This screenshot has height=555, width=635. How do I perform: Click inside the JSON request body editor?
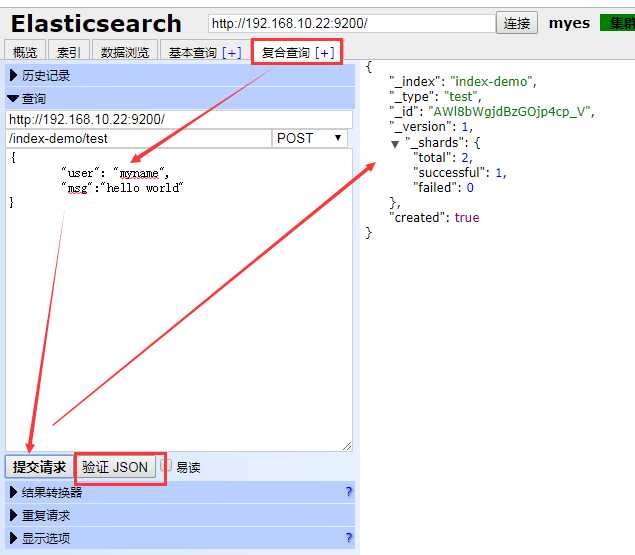coord(179,300)
